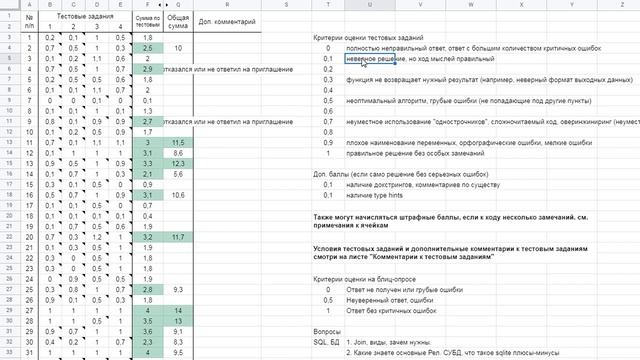
Task: Select the green cell with total 11,7
Action: coord(178,237)
